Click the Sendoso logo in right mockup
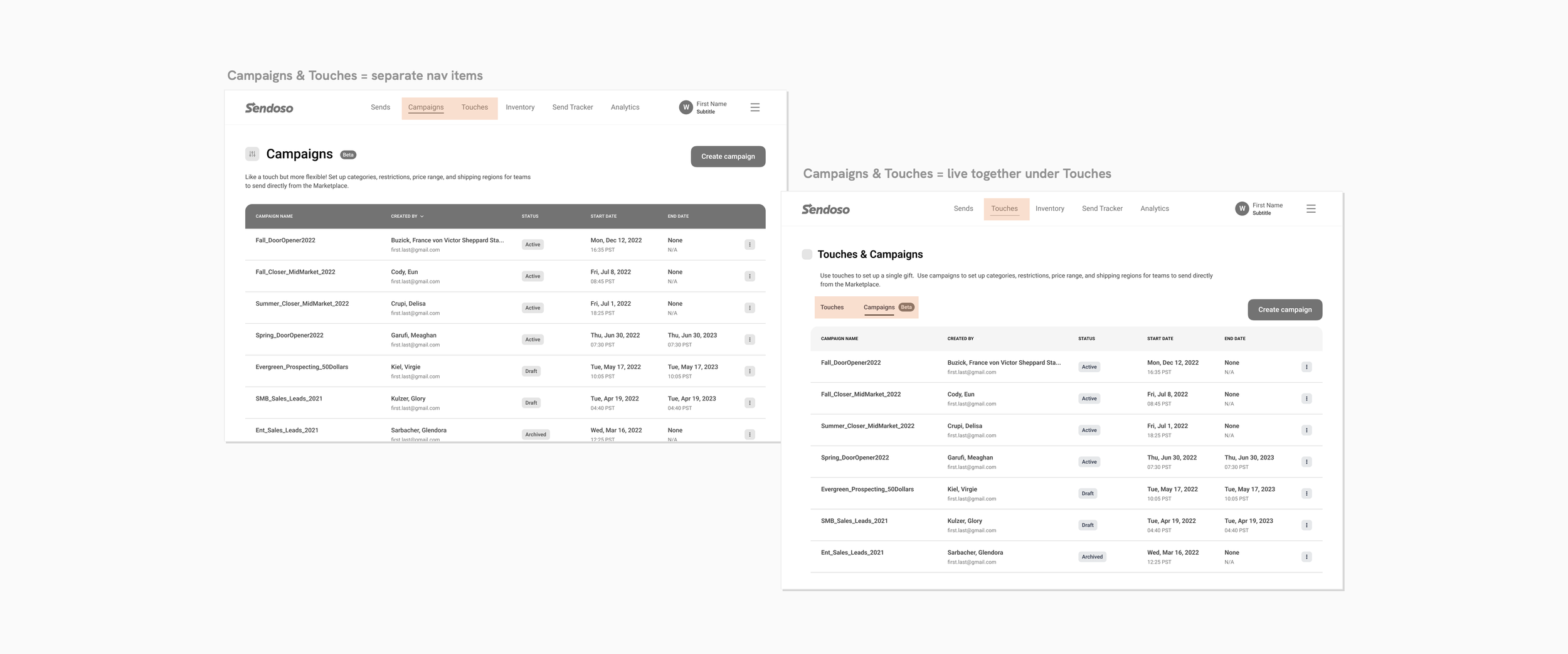Viewport: 1568px width, 654px height. point(825,209)
